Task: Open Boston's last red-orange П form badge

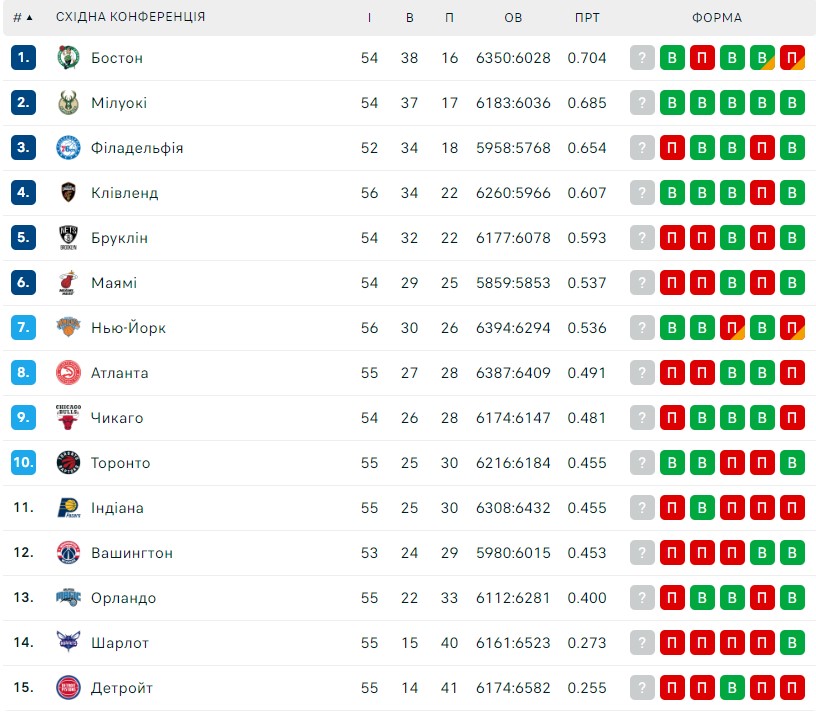Action: [x=792, y=58]
